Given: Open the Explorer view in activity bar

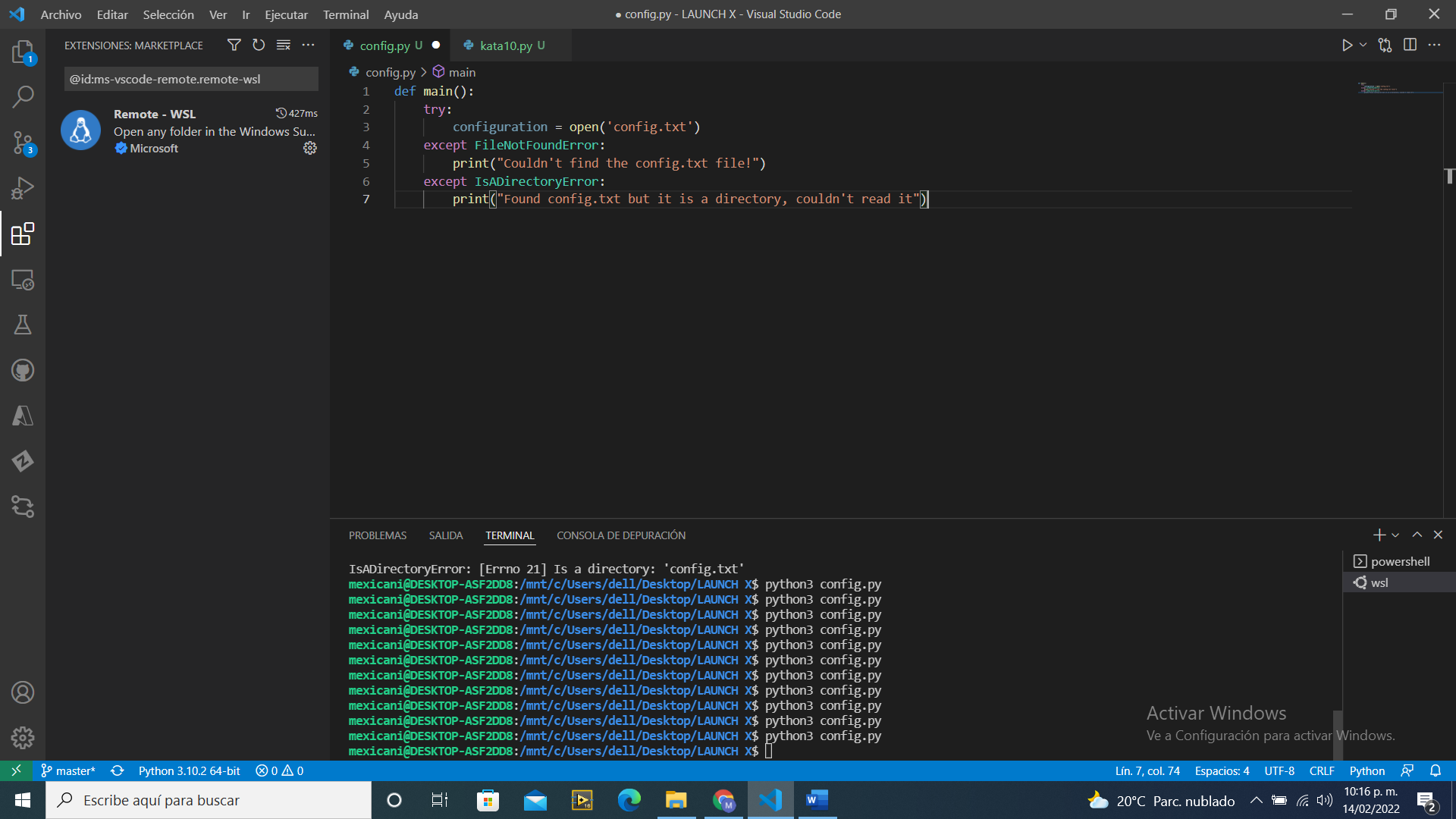Looking at the screenshot, I should click(x=23, y=52).
